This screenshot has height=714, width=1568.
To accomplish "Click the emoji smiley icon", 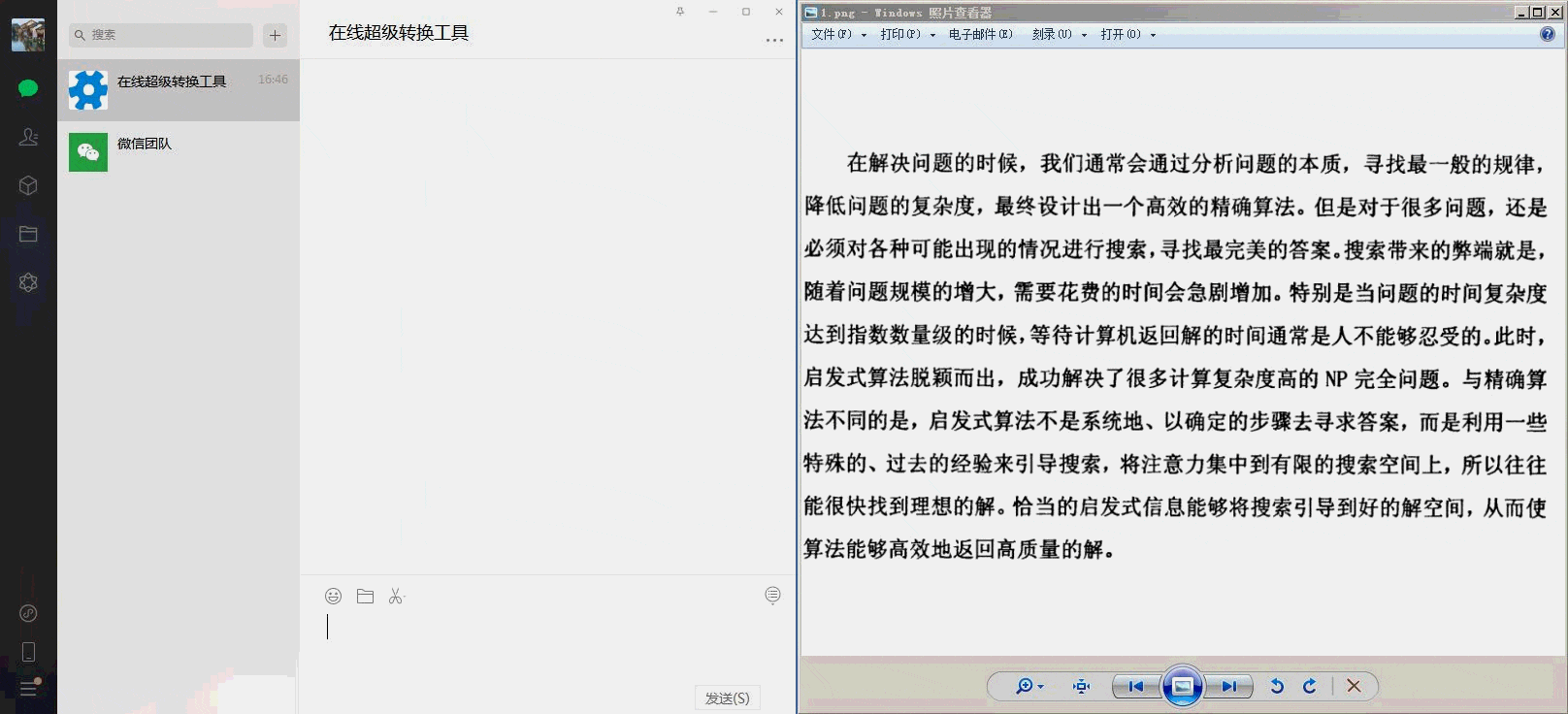I will (x=333, y=596).
